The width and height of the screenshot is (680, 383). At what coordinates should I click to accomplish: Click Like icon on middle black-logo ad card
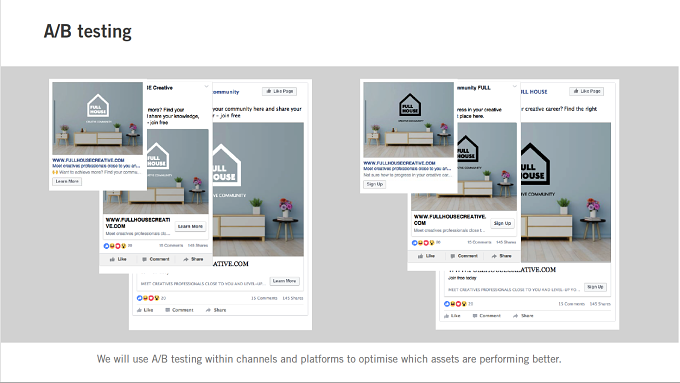(420, 256)
